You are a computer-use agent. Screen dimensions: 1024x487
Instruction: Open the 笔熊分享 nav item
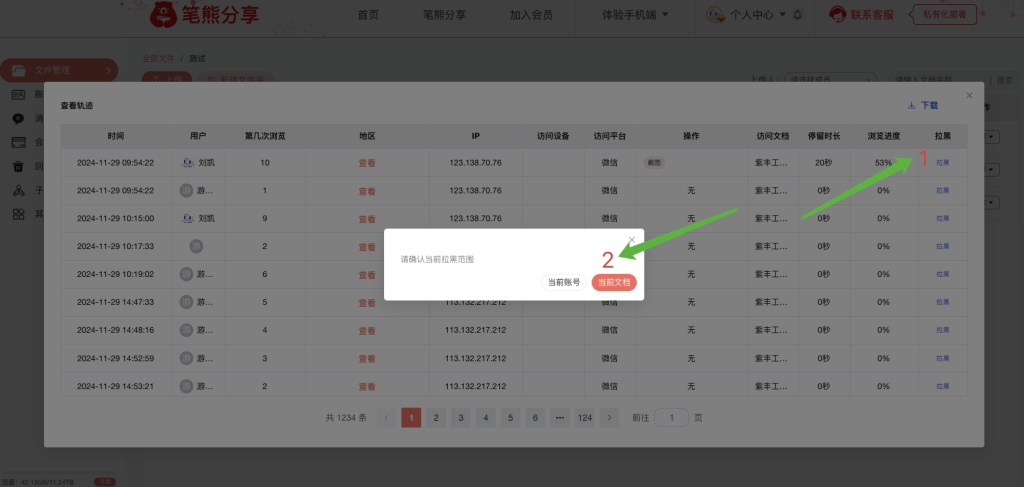point(444,14)
